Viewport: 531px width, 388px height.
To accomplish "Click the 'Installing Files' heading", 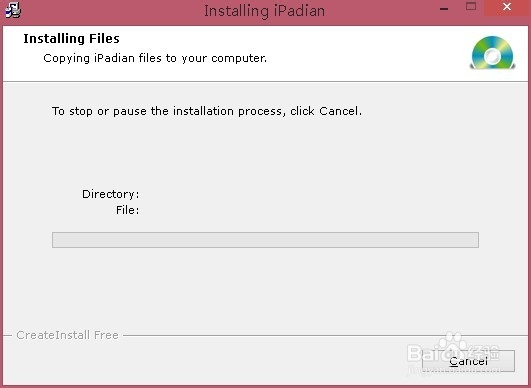I will point(71,39).
